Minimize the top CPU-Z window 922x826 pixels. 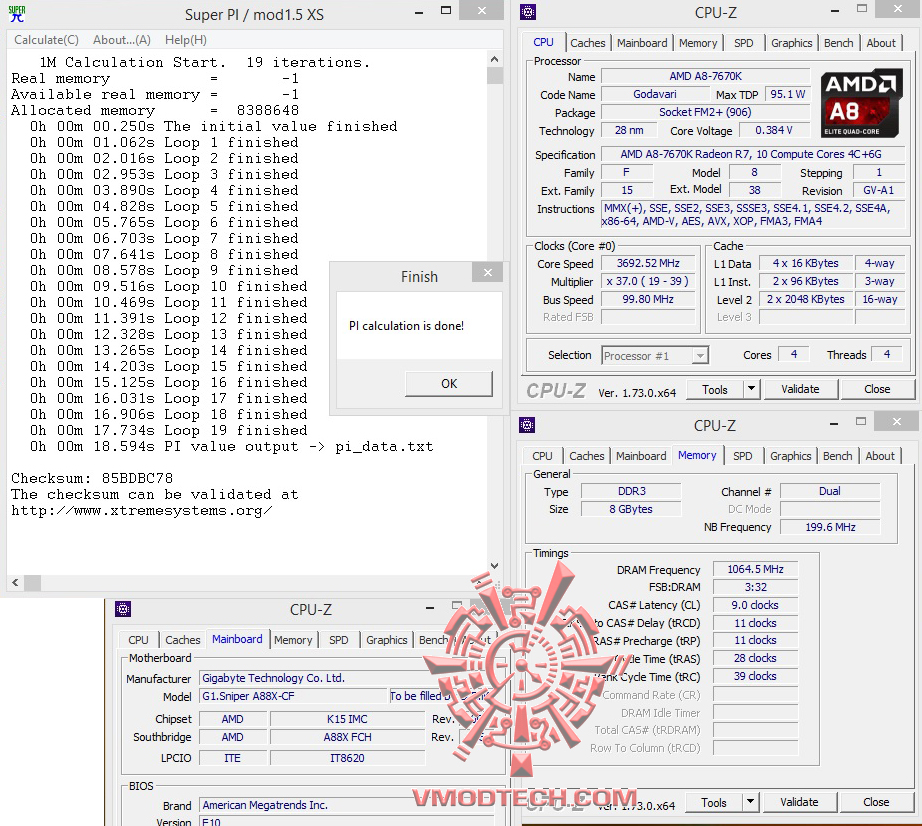click(x=834, y=11)
